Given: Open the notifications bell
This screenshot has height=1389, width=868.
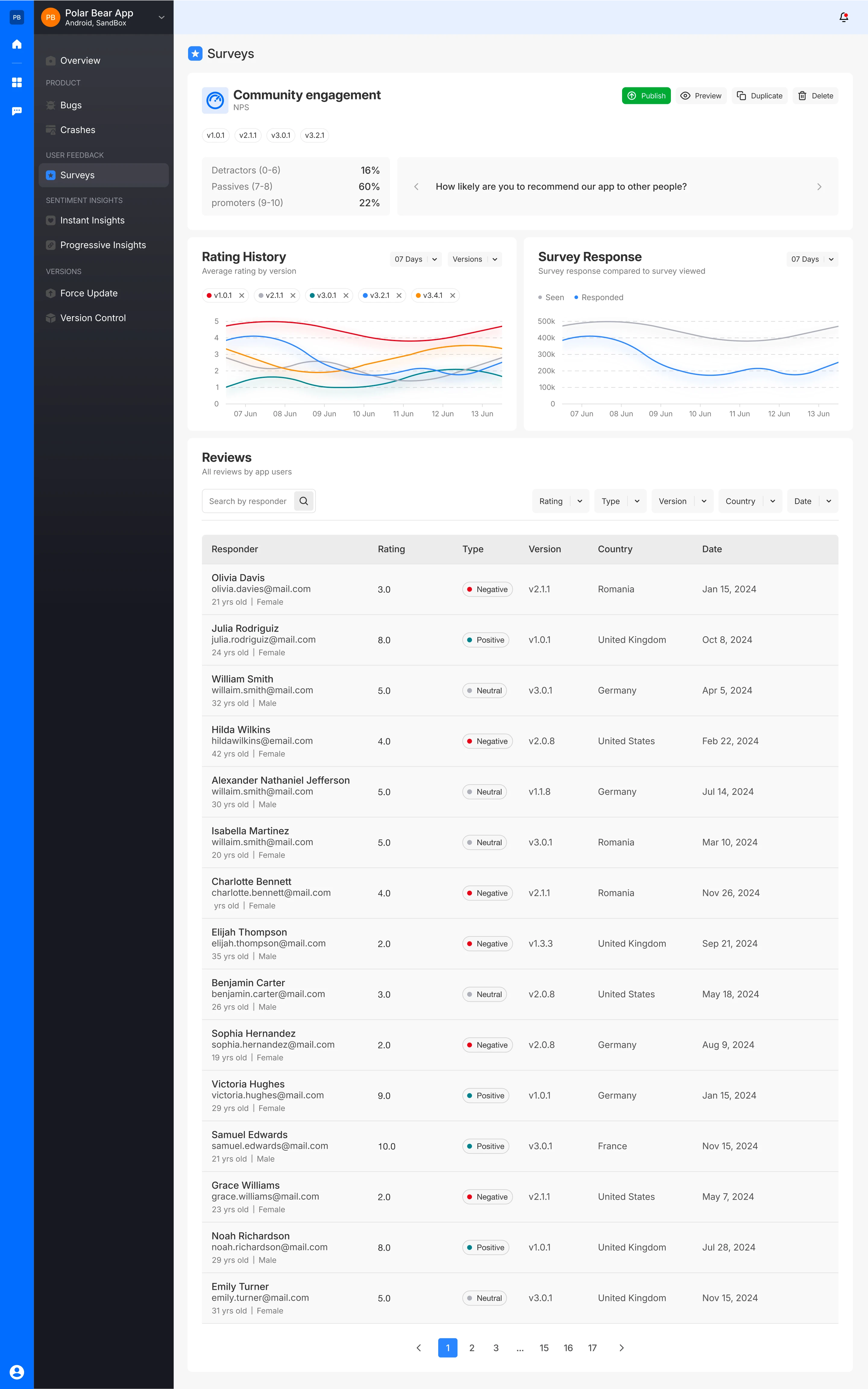Looking at the screenshot, I should point(843,17).
